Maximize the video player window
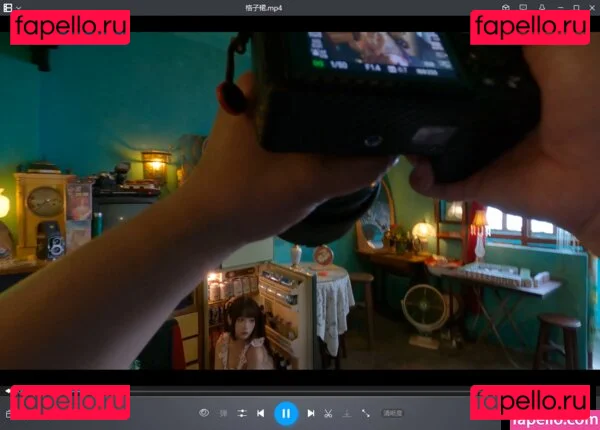The image size is (600, 430). (x=574, y=8)
